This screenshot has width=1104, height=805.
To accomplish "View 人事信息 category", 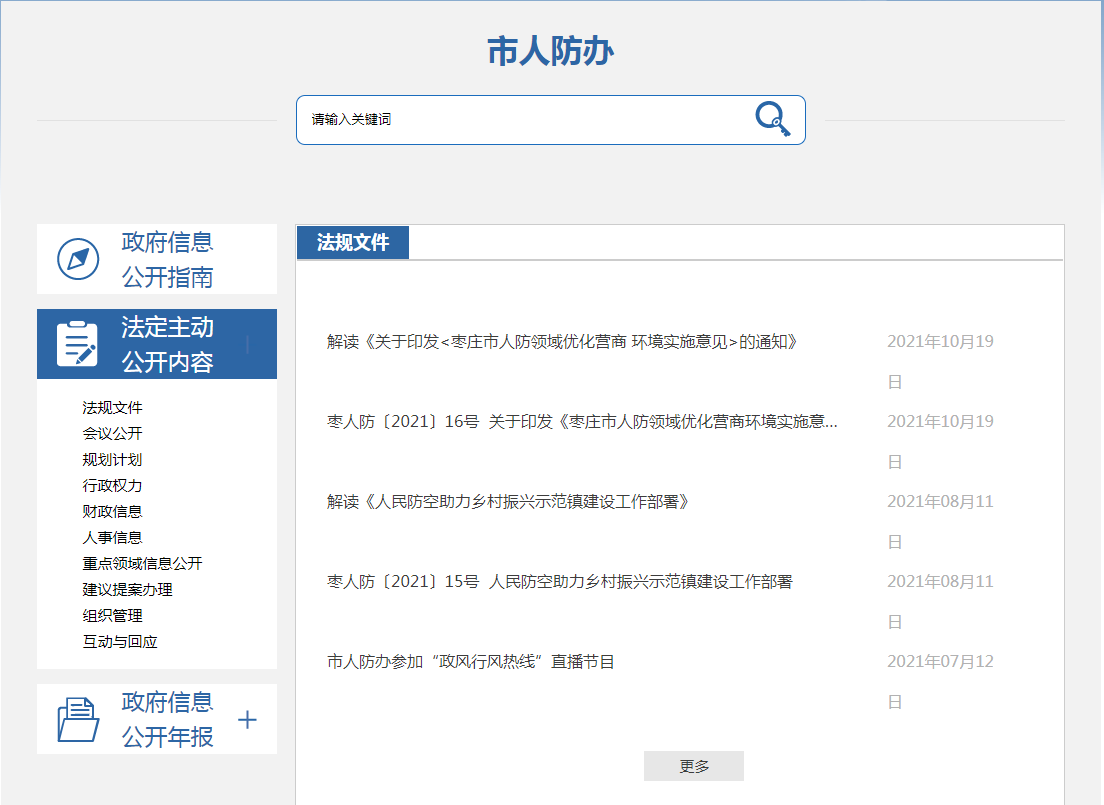I will pos(112,538).
